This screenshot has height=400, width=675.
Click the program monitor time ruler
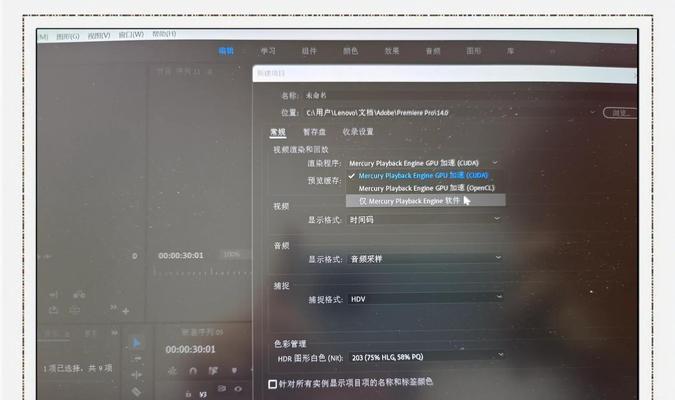(x=201, y=273)
